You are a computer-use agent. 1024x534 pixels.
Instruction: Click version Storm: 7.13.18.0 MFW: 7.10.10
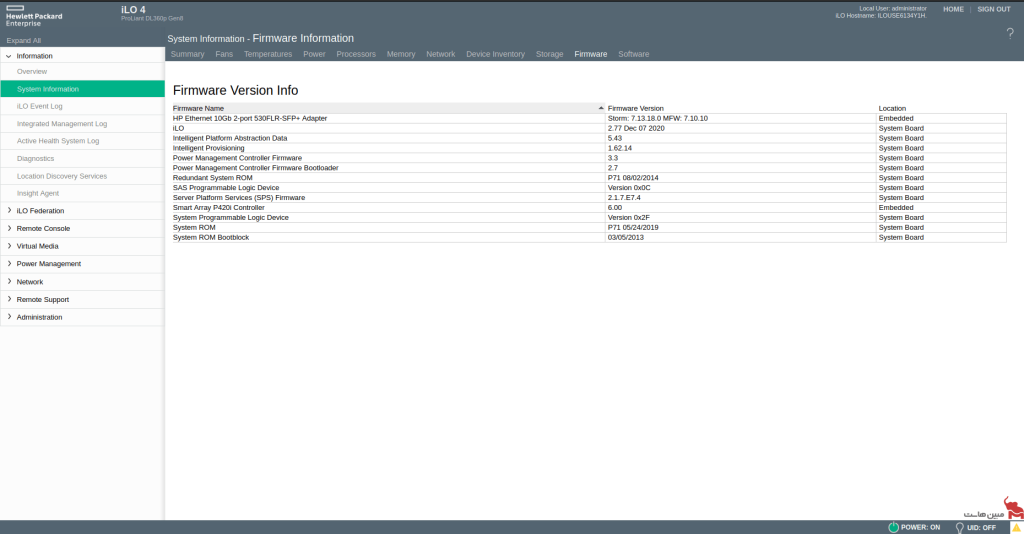tap(658, 119)
